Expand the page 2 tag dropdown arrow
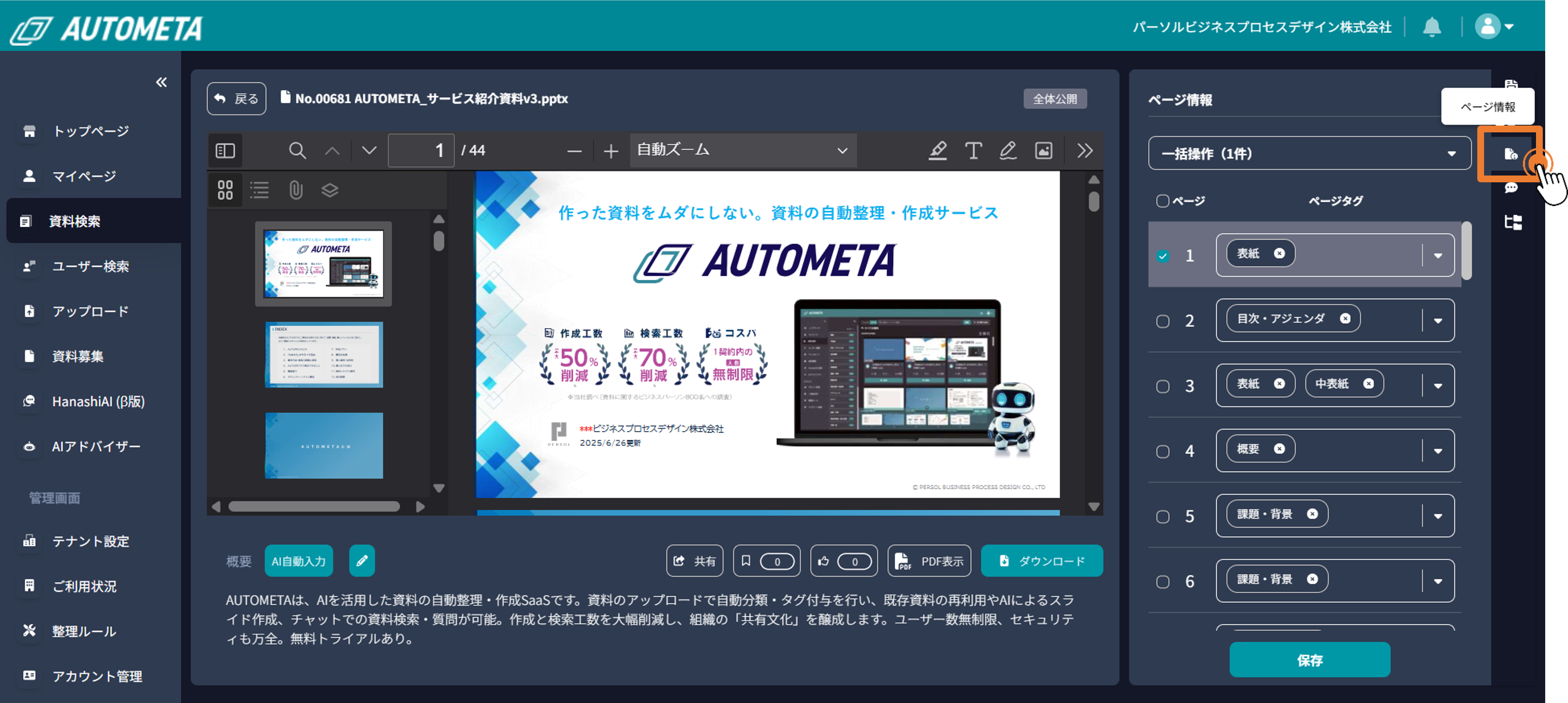1568x703 pixels. point(1438,320)
